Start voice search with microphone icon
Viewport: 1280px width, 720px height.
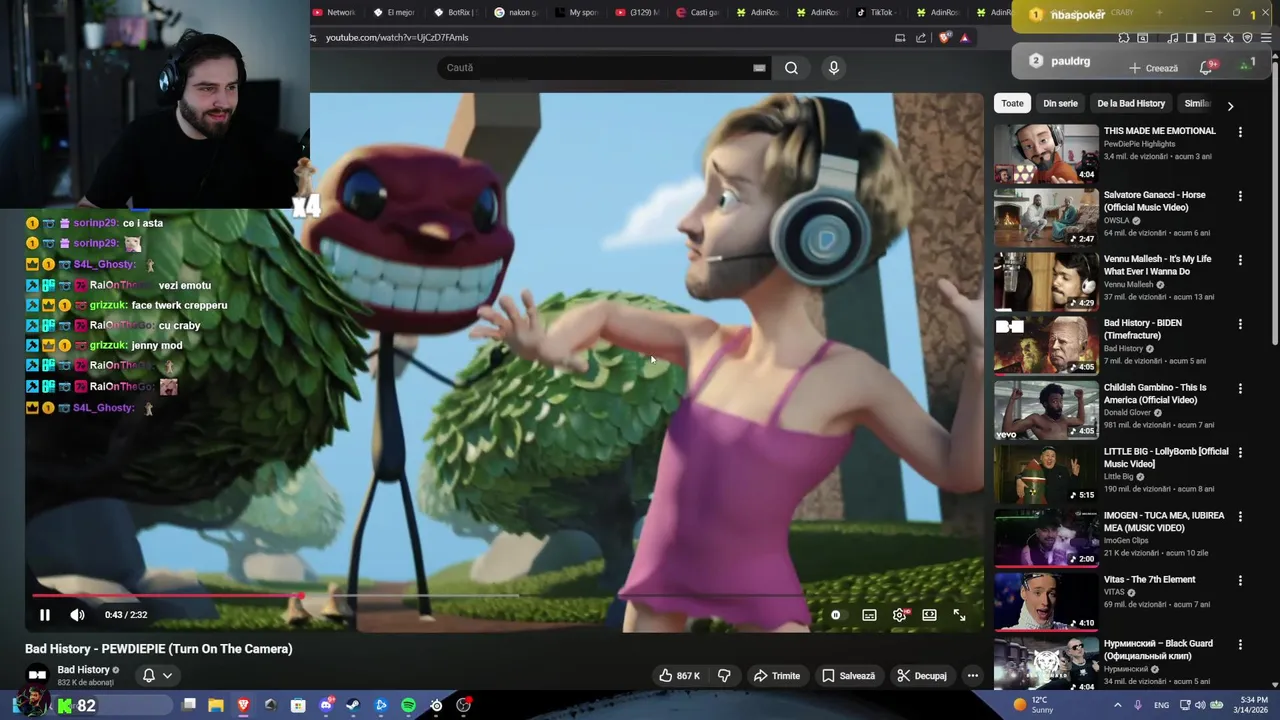click(833, 68)
